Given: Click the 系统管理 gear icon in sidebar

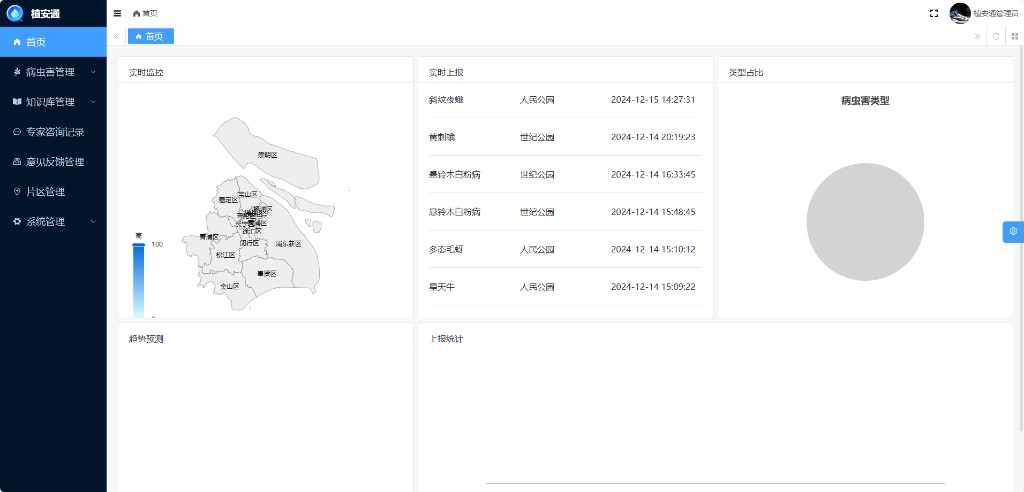Looking at the screenshot, I should pos(17,222).
